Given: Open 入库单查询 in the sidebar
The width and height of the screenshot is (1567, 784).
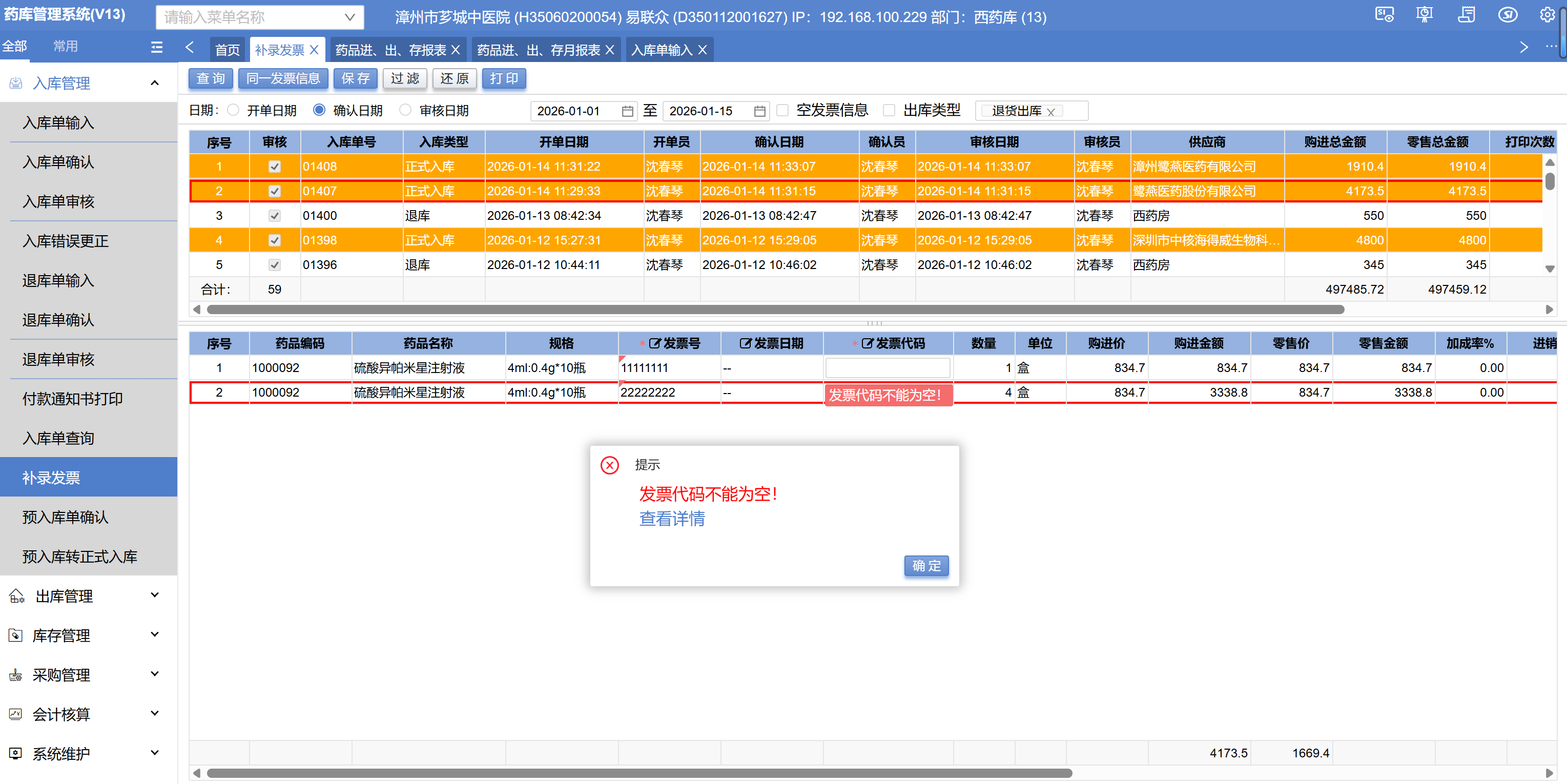Looking at the screenshot, I should click(x=58, y=438).
